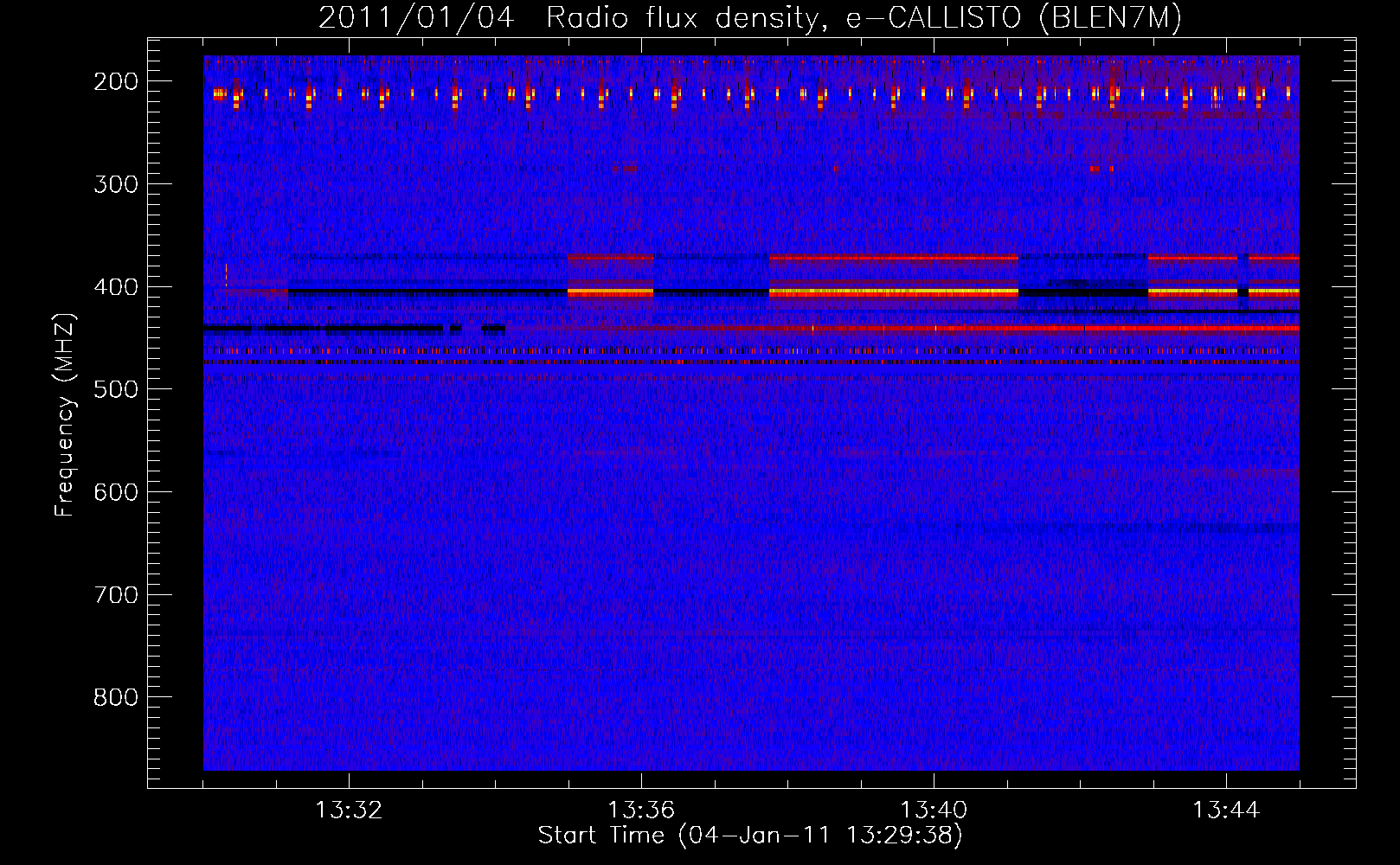The height and width of the screenshot is (865, 1400).
Task: Click the '400' frequency tick label
Action: point(116,287)
